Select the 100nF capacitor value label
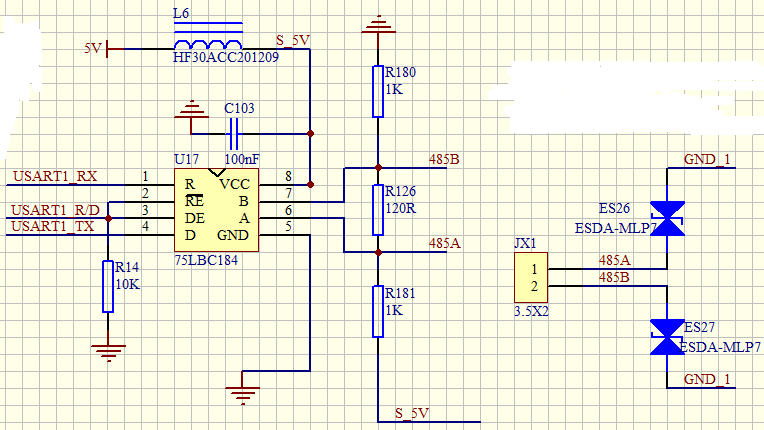The height and width of the screenshot is (430, 764). pos(243,159)
